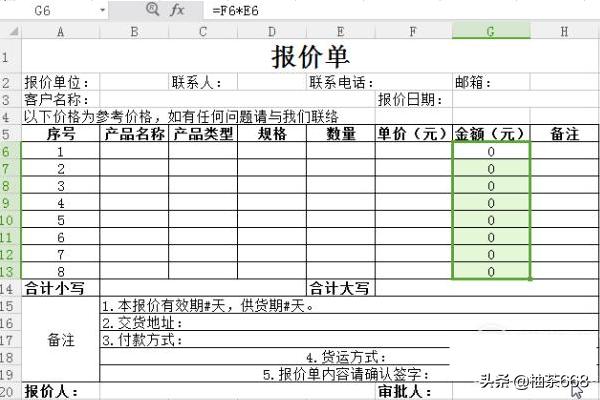Click the magnifier icon beside fx
This screenshot has width=600, height=400.
pyautogui.click(x=152, y=9)
